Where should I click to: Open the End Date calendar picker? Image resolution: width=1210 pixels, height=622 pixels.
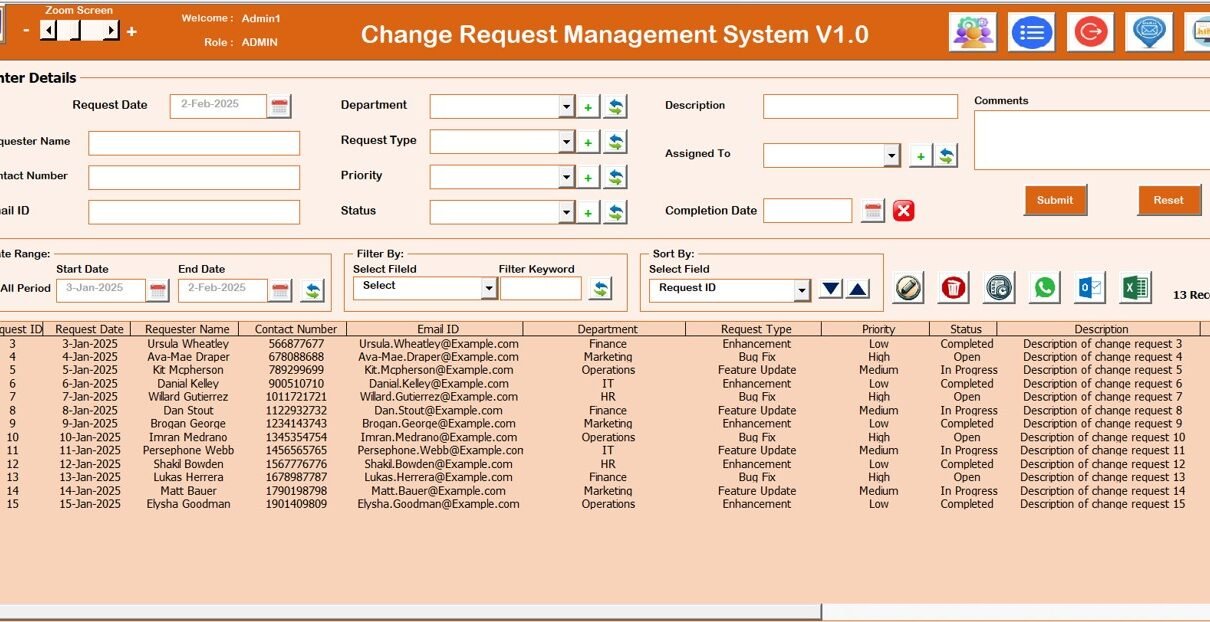click(x=281, y=291)
